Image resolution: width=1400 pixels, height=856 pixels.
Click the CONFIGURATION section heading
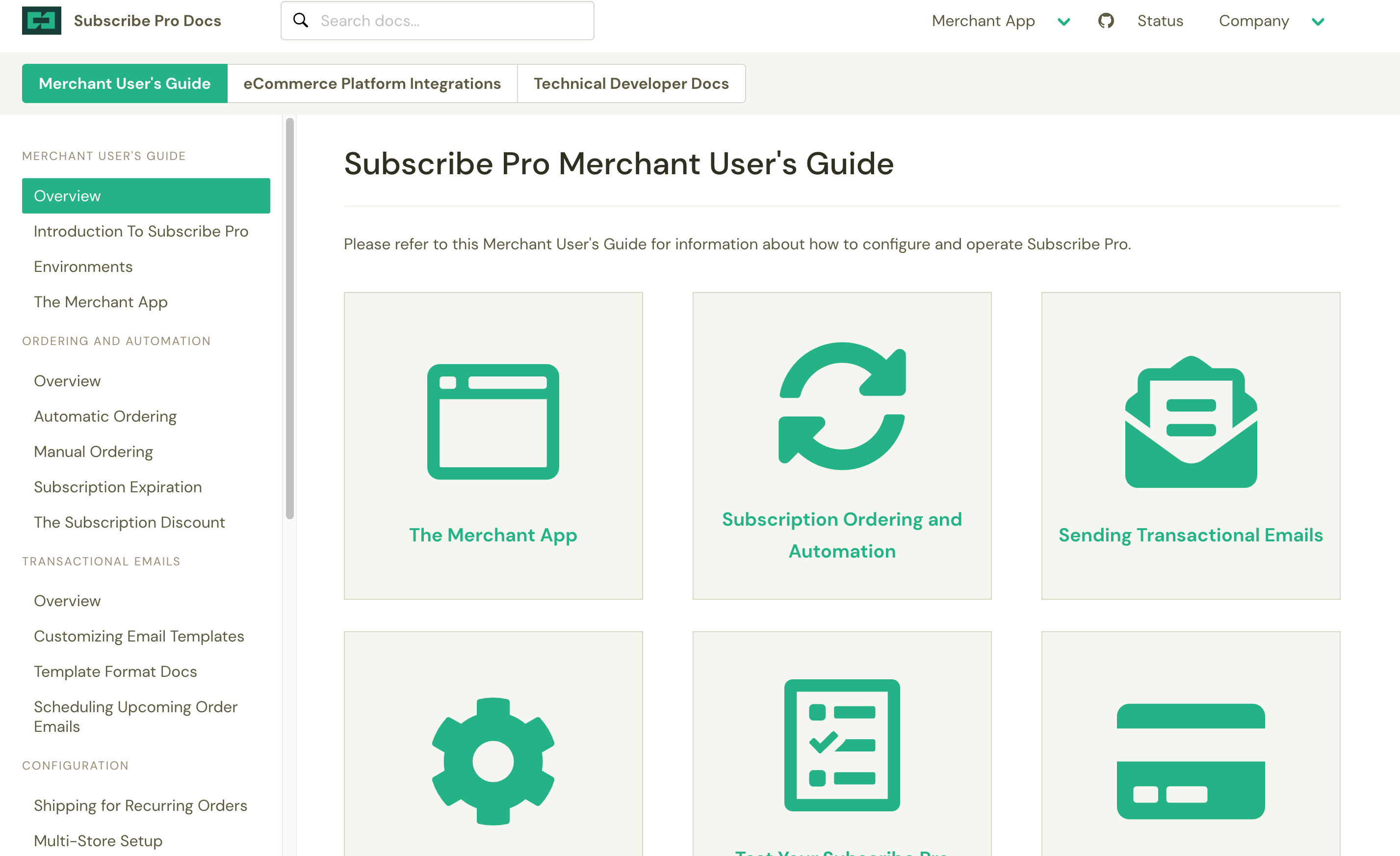click(x=76, y=766)
